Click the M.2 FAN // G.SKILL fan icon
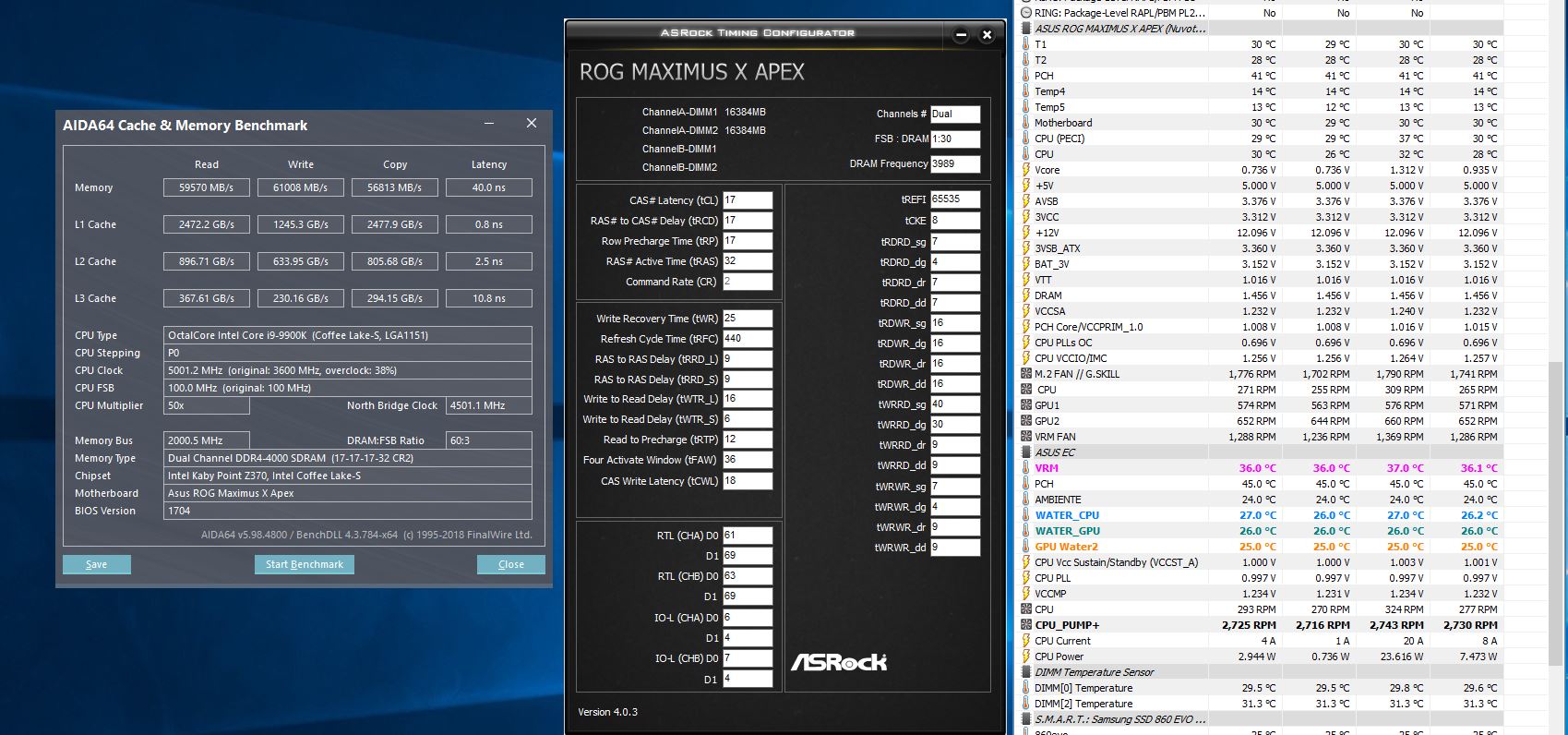 1026,374
